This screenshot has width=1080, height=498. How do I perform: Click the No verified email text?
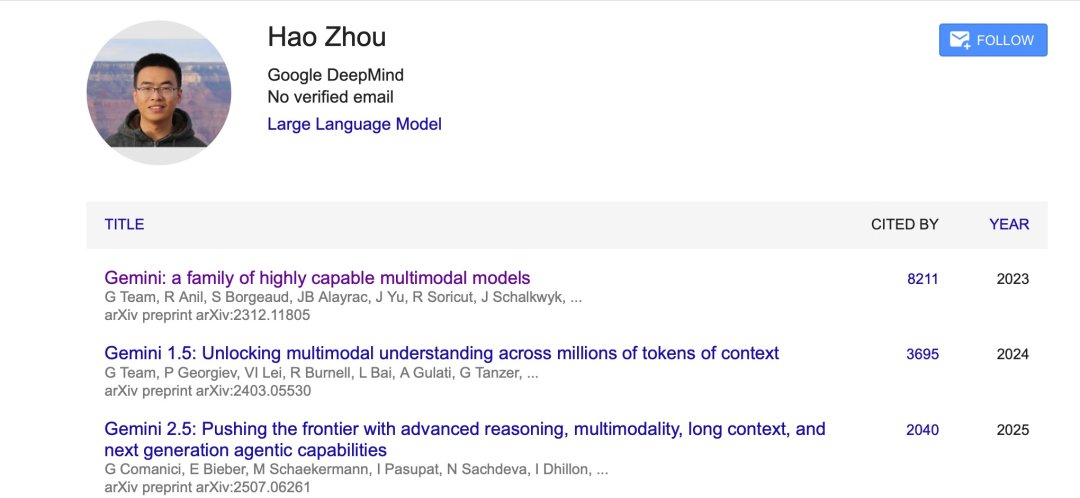click(x=330, y=97)
